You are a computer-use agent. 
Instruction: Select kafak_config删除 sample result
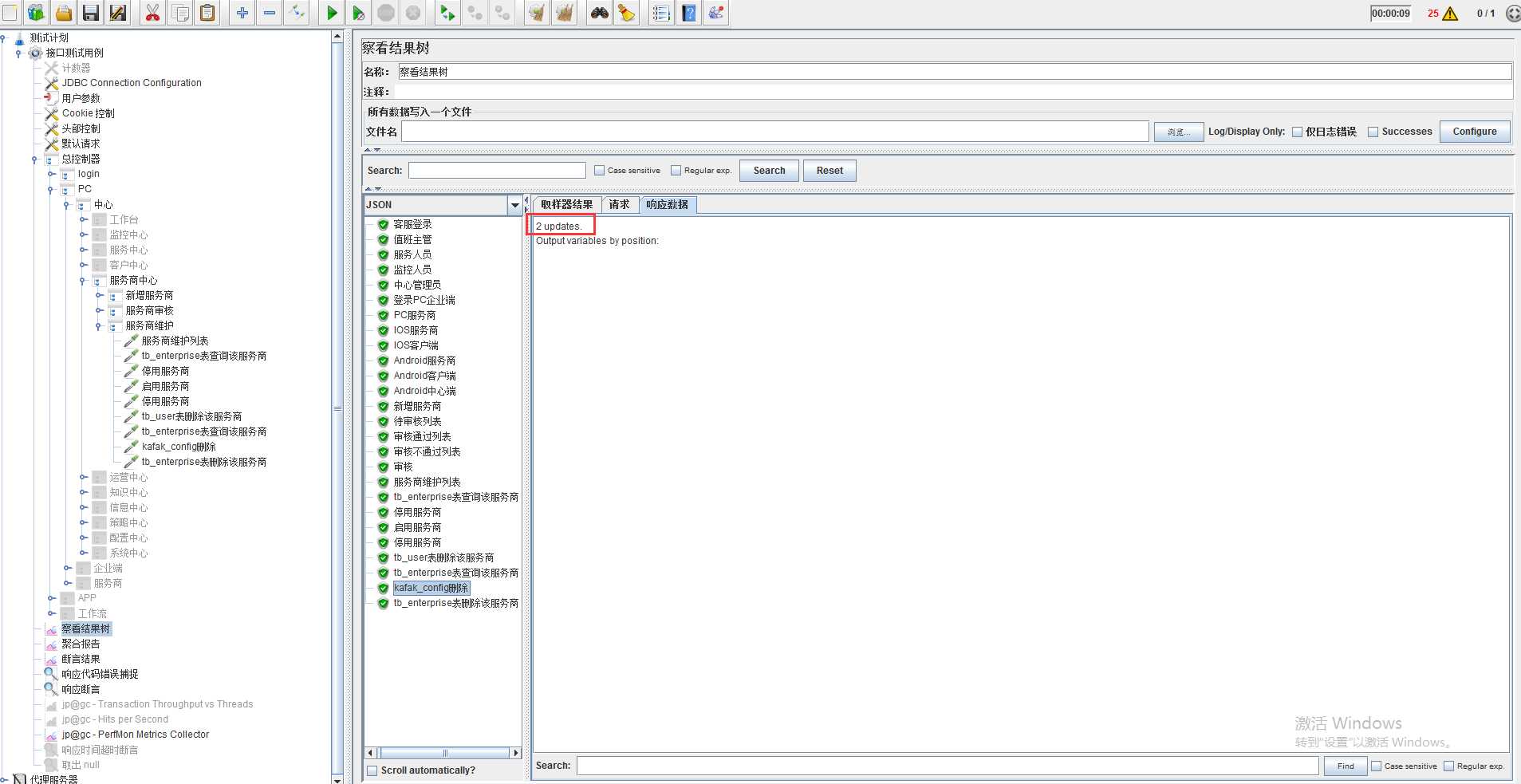(431, 588)
